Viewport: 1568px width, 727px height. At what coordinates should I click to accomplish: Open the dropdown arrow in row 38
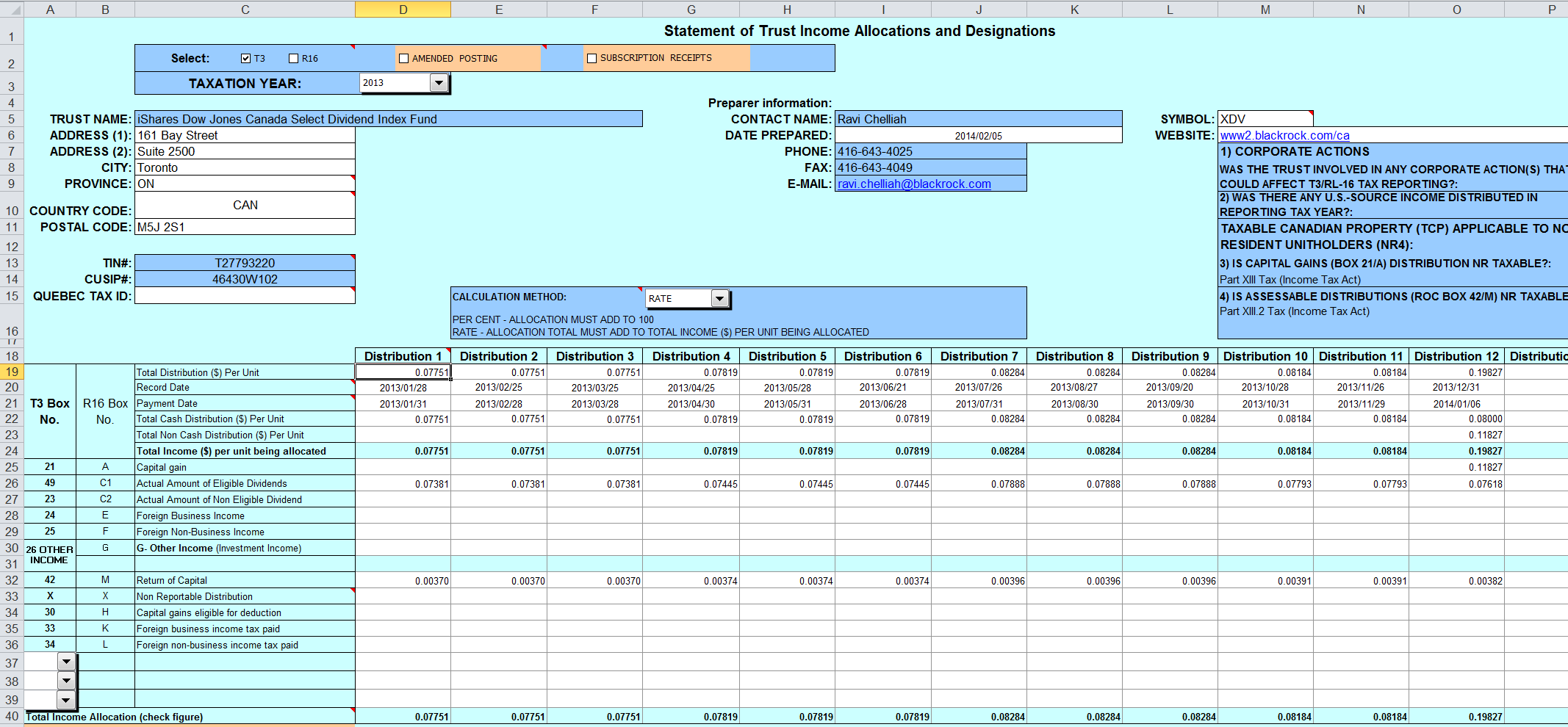(66, 680)
